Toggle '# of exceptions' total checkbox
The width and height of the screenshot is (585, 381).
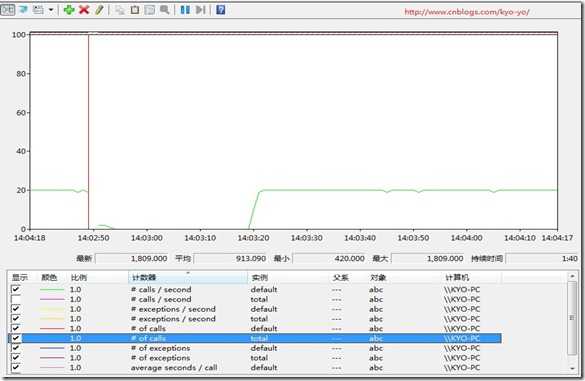[16, 357]
